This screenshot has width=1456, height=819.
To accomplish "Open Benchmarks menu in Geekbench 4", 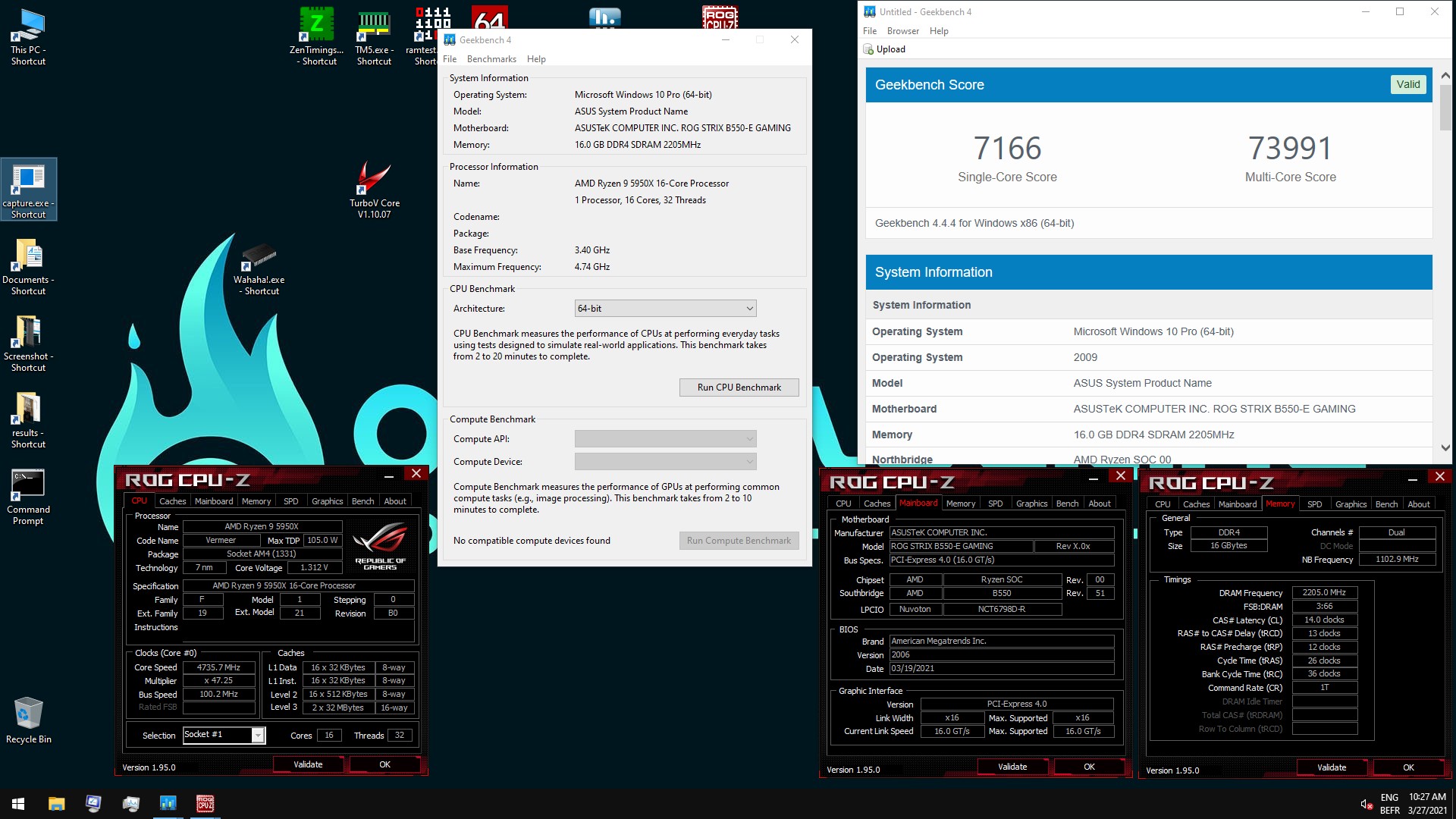I will [491, 59].
